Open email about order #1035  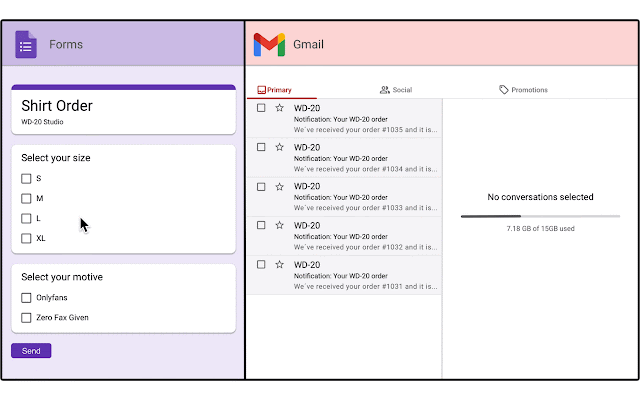(x=344, y=118)
